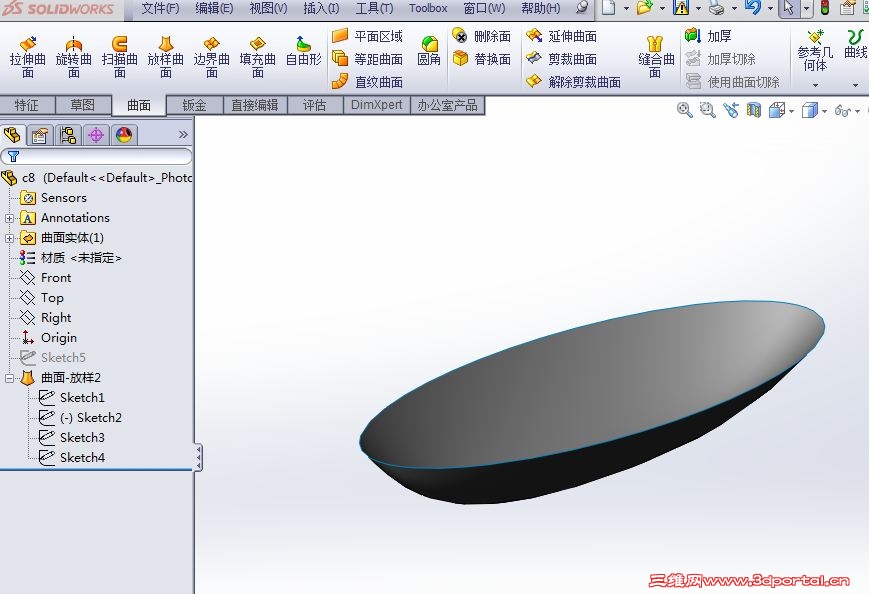Viewport: 869px width, 594px height.
Task: Switch to the DimXpert tab
Action: point(377,105)
